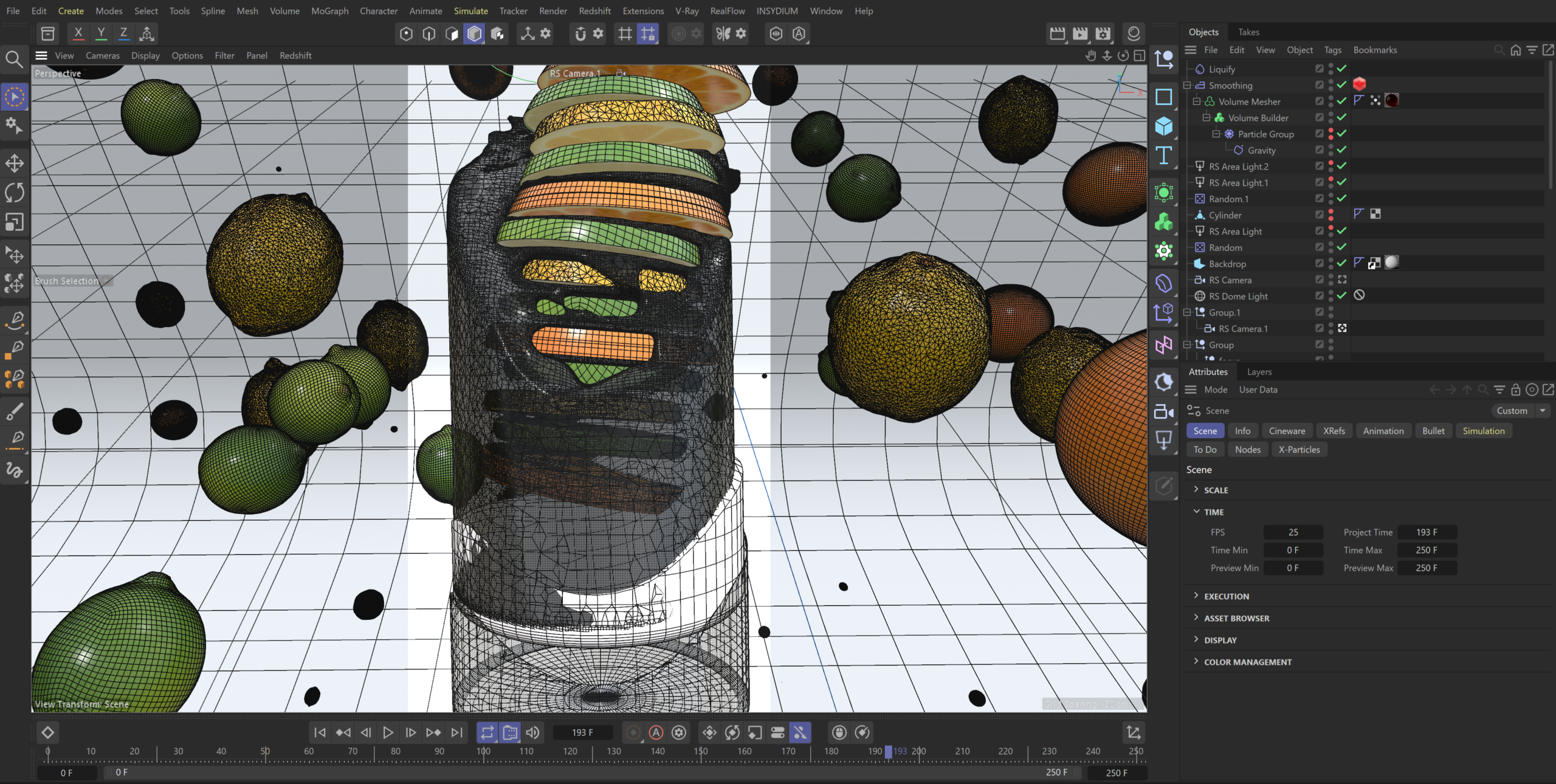
Task: Open the Render Settings icon
Action: tap(1103, 33)
